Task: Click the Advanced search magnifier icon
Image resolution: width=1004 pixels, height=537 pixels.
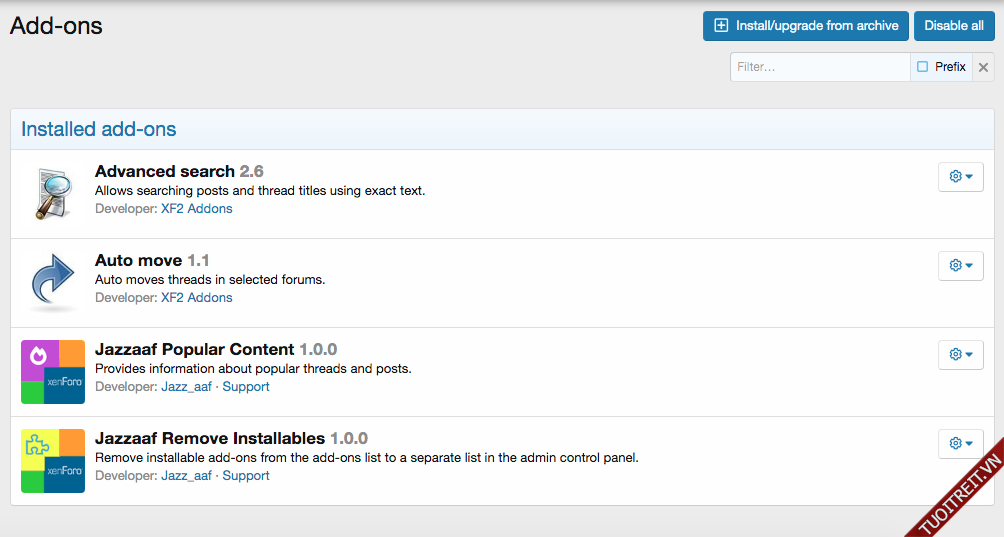Action: point(52,194)
